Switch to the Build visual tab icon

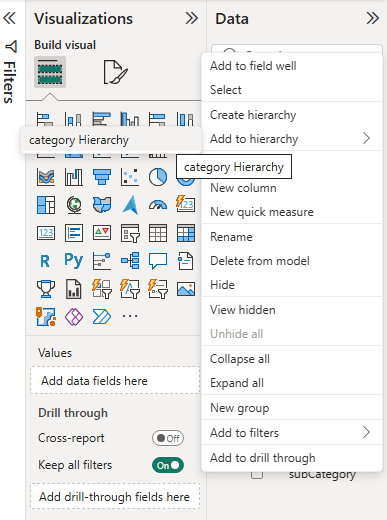tap(50, 72)
